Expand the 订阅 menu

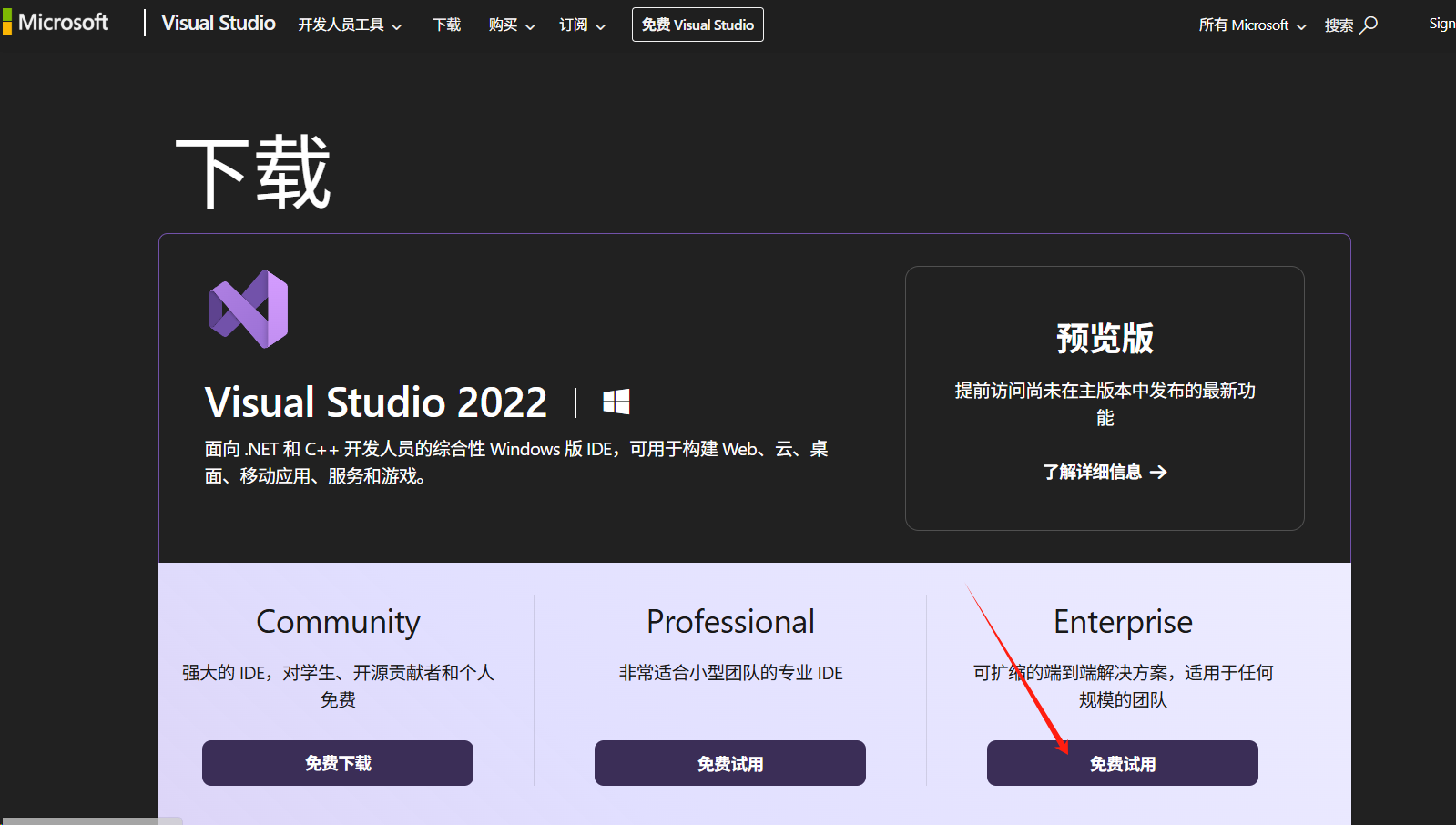(583, 25)
